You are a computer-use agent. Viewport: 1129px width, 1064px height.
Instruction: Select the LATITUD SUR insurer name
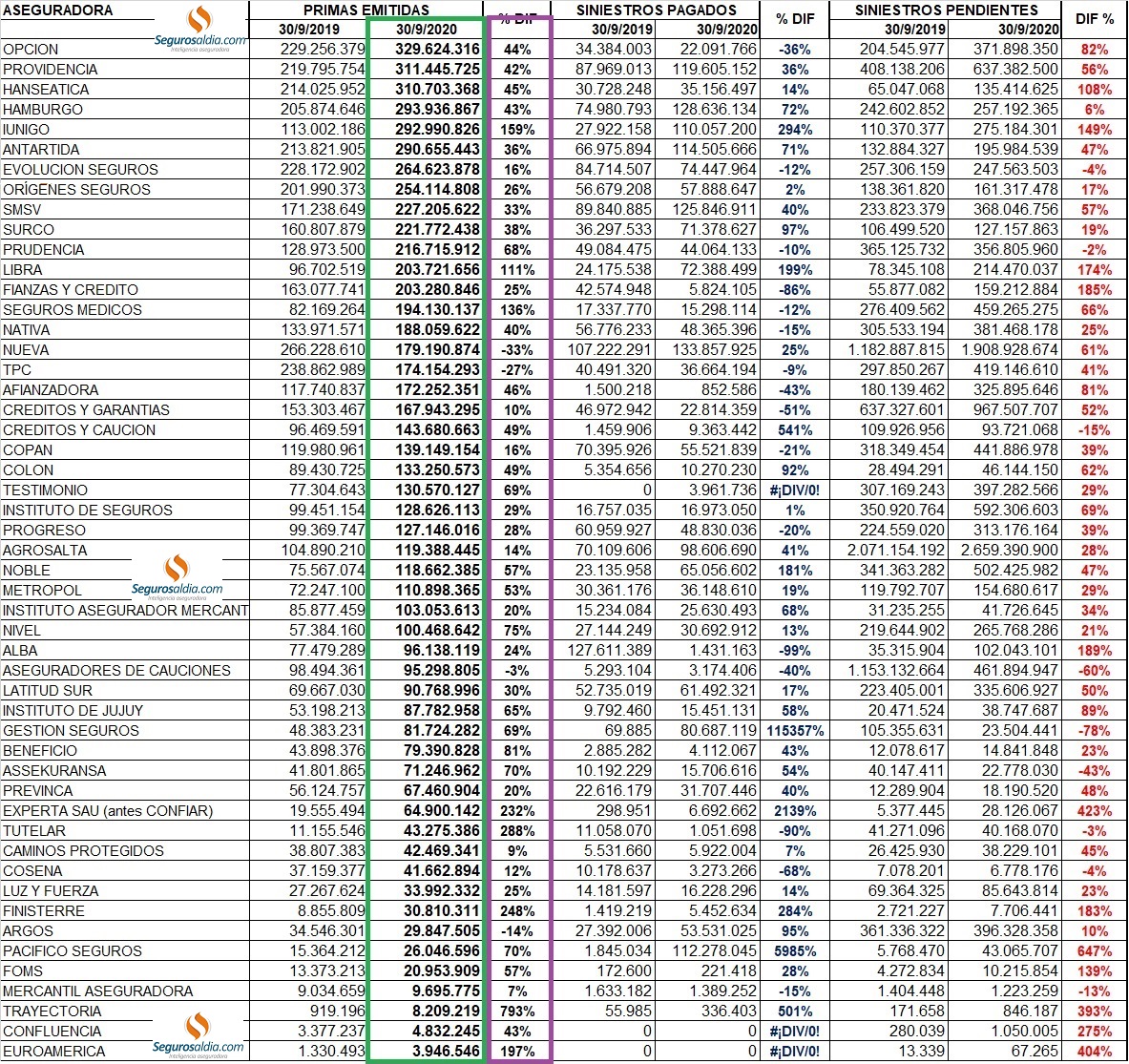tap(48, 691)
